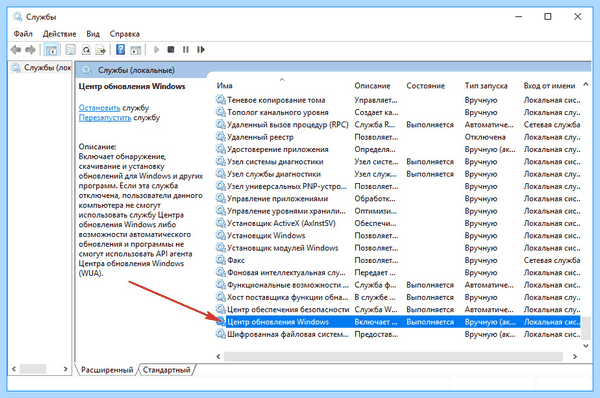Switch to the Стандартный tab

coord(166,370)
